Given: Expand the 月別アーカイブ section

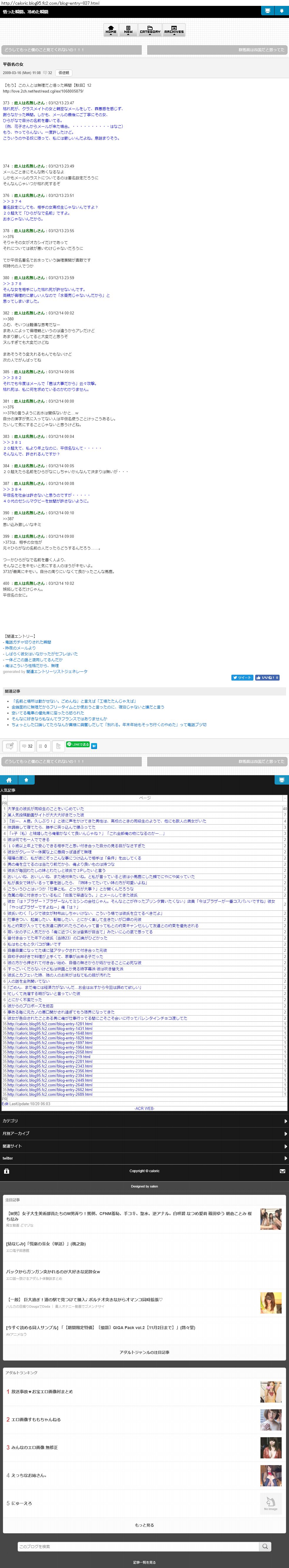Looking at the screenshot, I should click(144, 1133).
